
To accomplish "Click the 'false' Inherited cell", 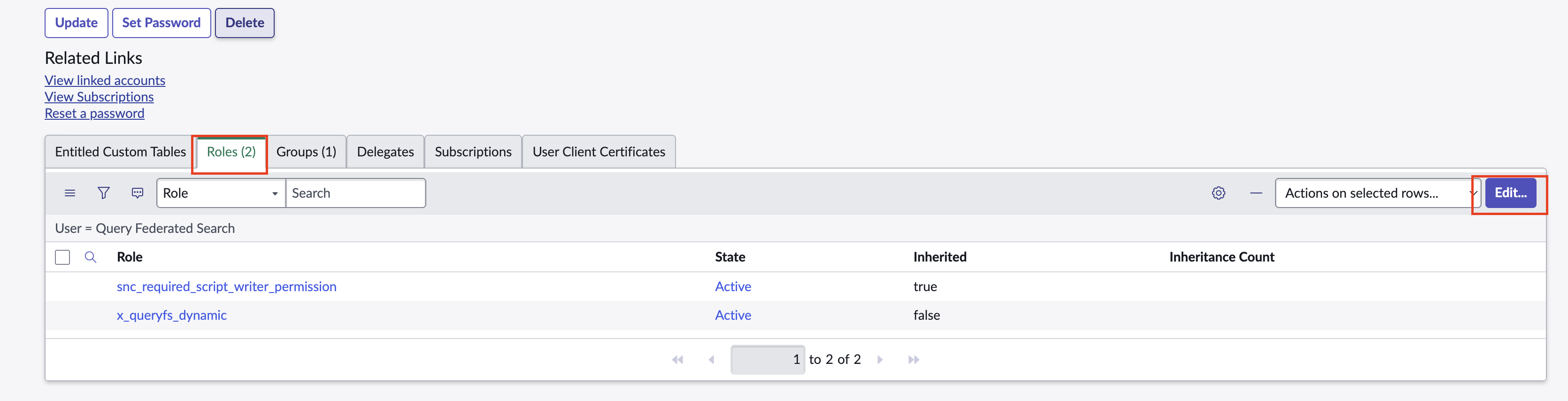I will click(926, 315).
